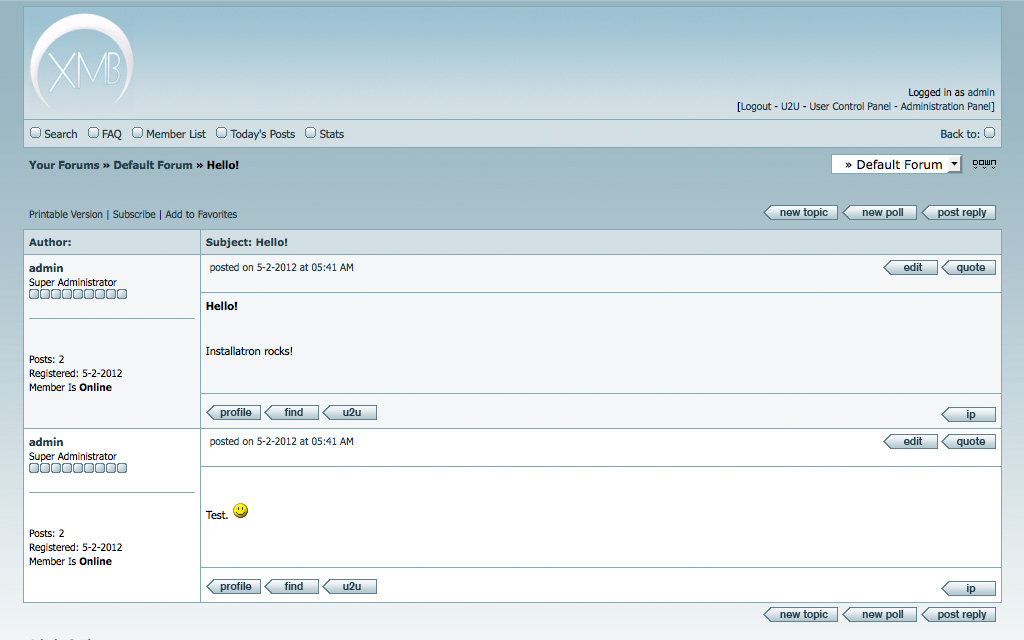Screen dimensions: 1024x640
Task: Click the Back to icon
Action: pos(989,133)
